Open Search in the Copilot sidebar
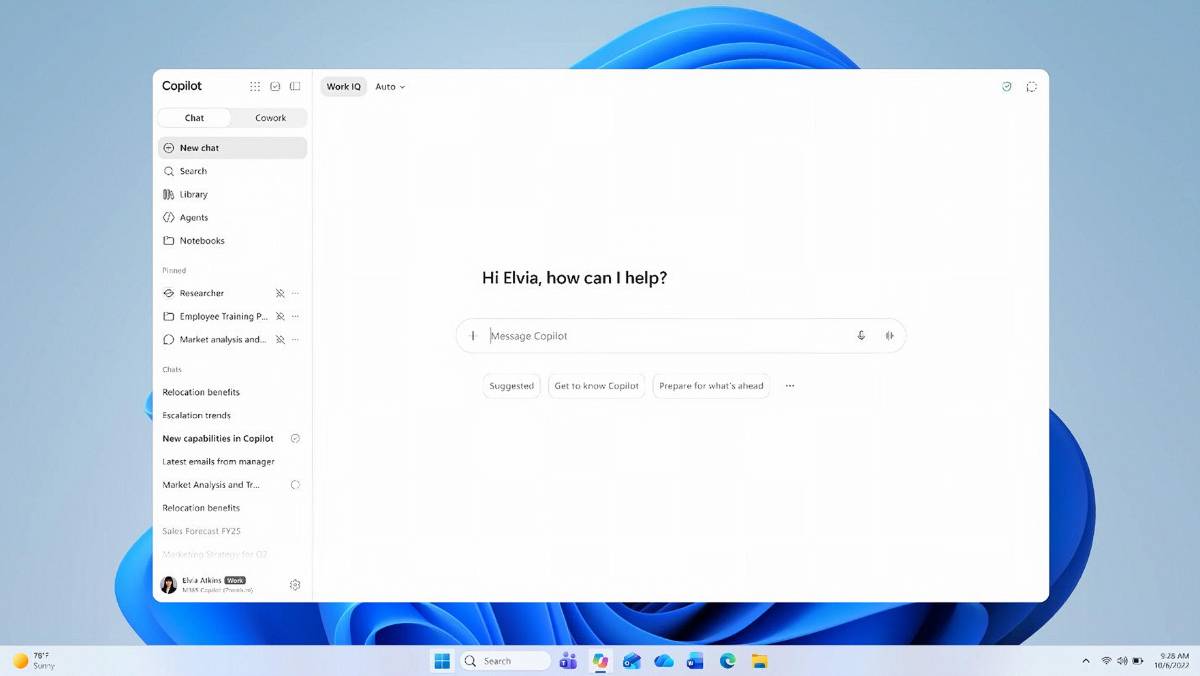The image size is (1200, 676). coord(232,171)
